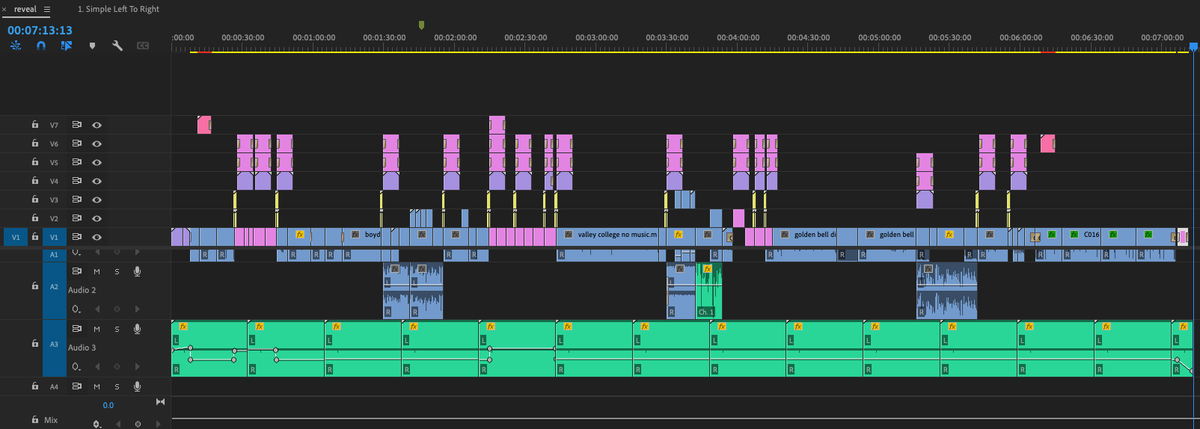The height and width of the screenshot is (429, 1200).
Task: Click the Caption track options CC icon
Action: click(142, 46)
